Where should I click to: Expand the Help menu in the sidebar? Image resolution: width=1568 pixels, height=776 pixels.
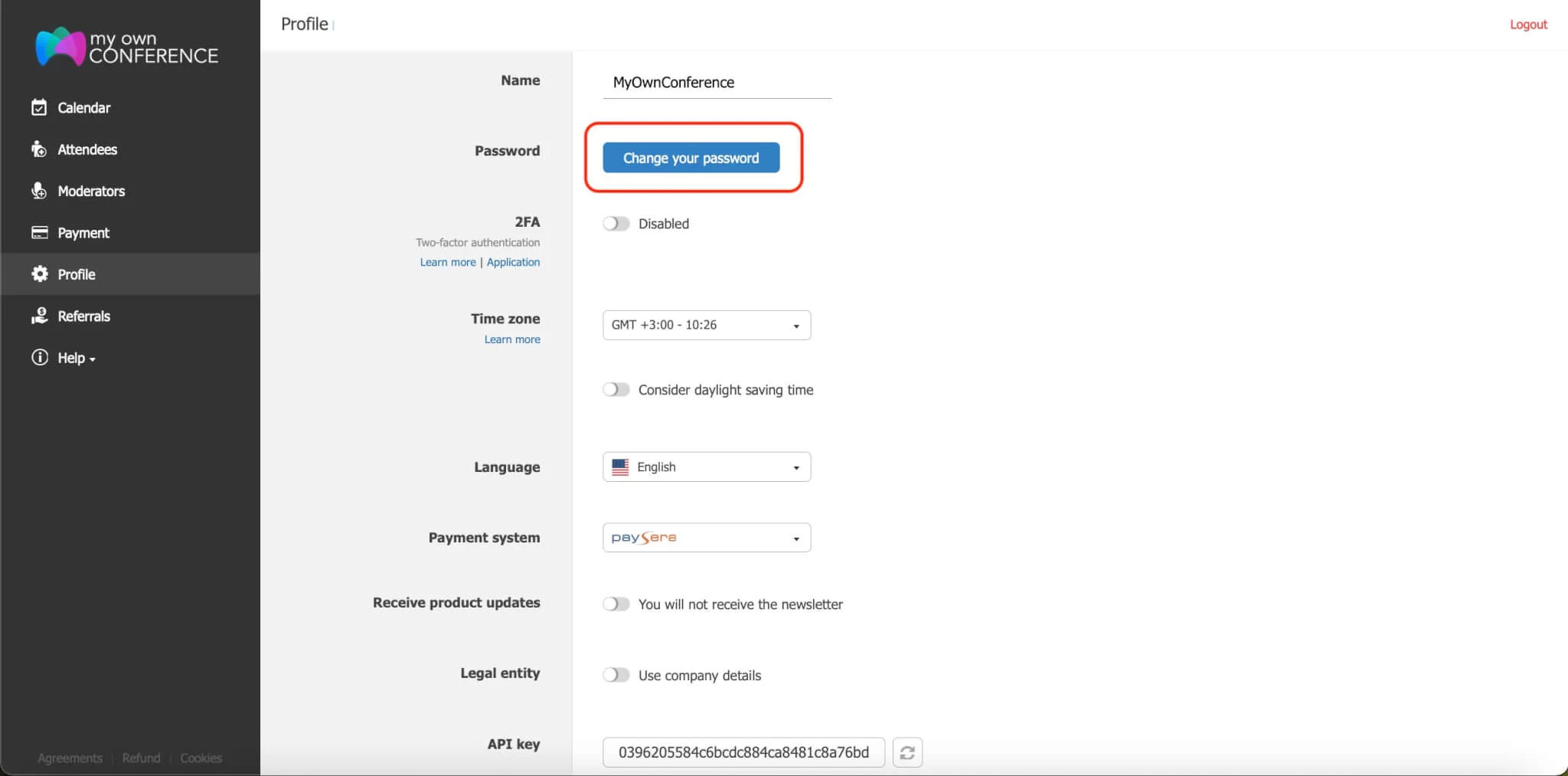tap(73, 357)
